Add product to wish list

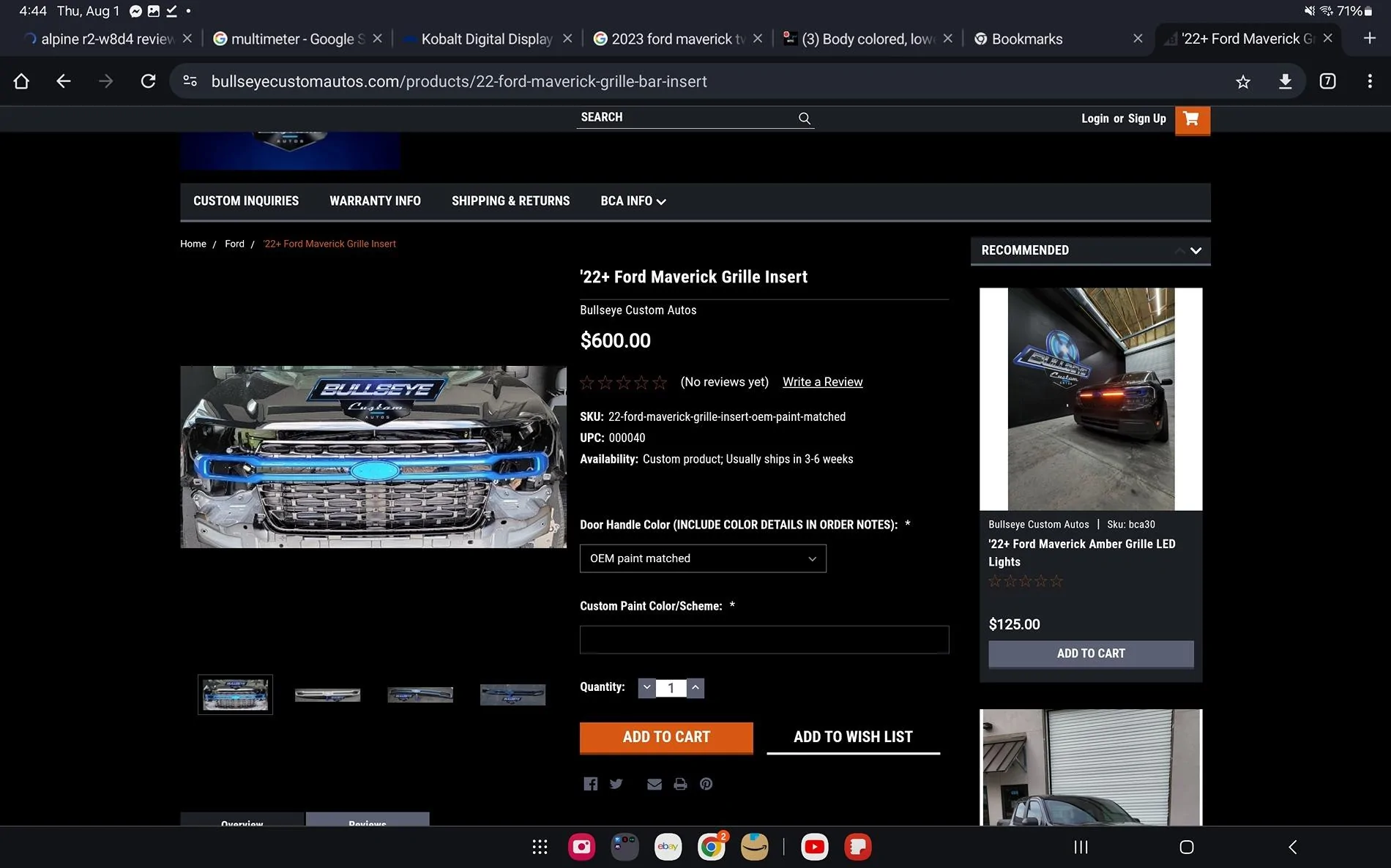pos(853,737)
